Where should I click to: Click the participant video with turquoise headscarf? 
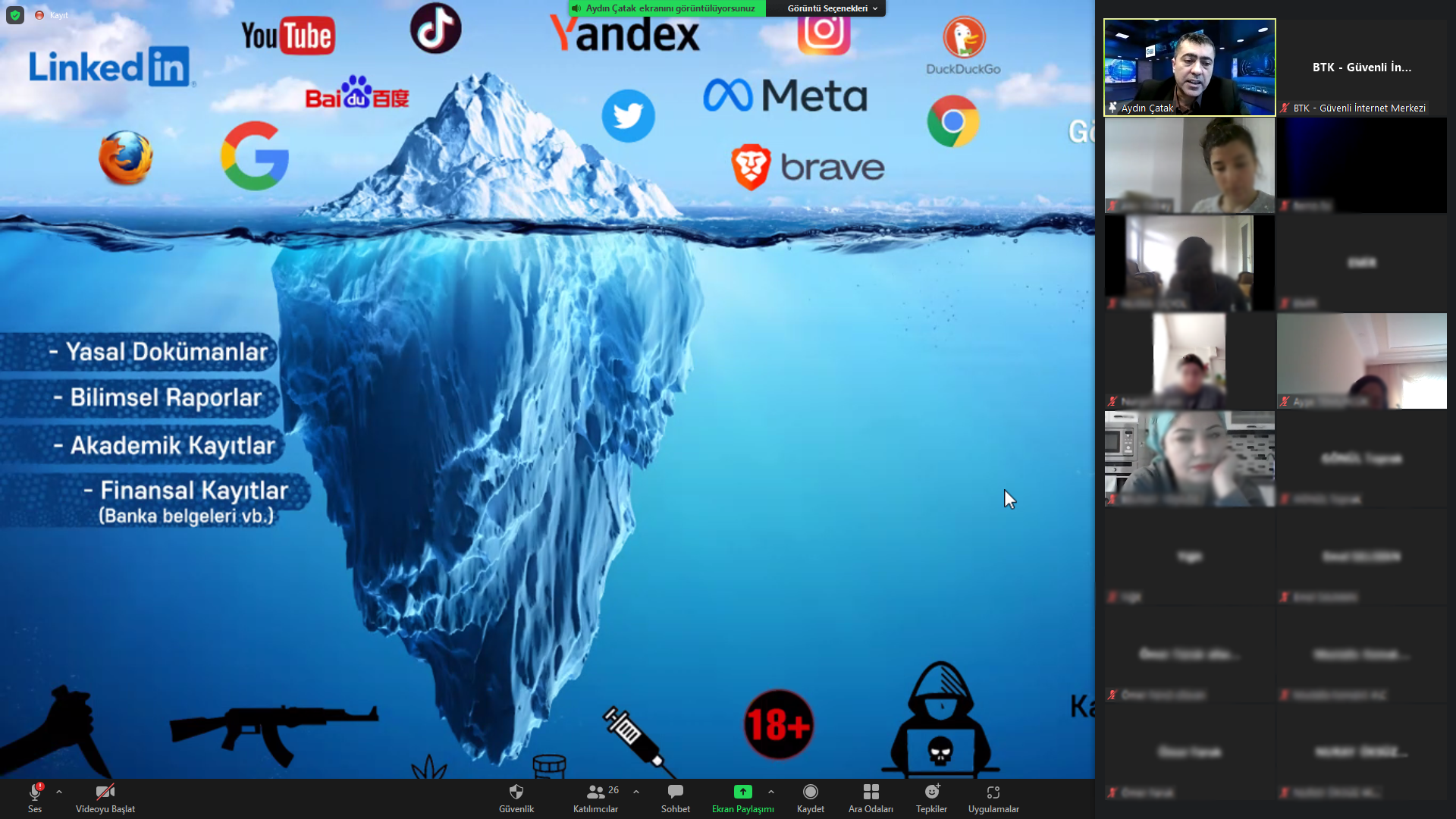click(1190, 459)
